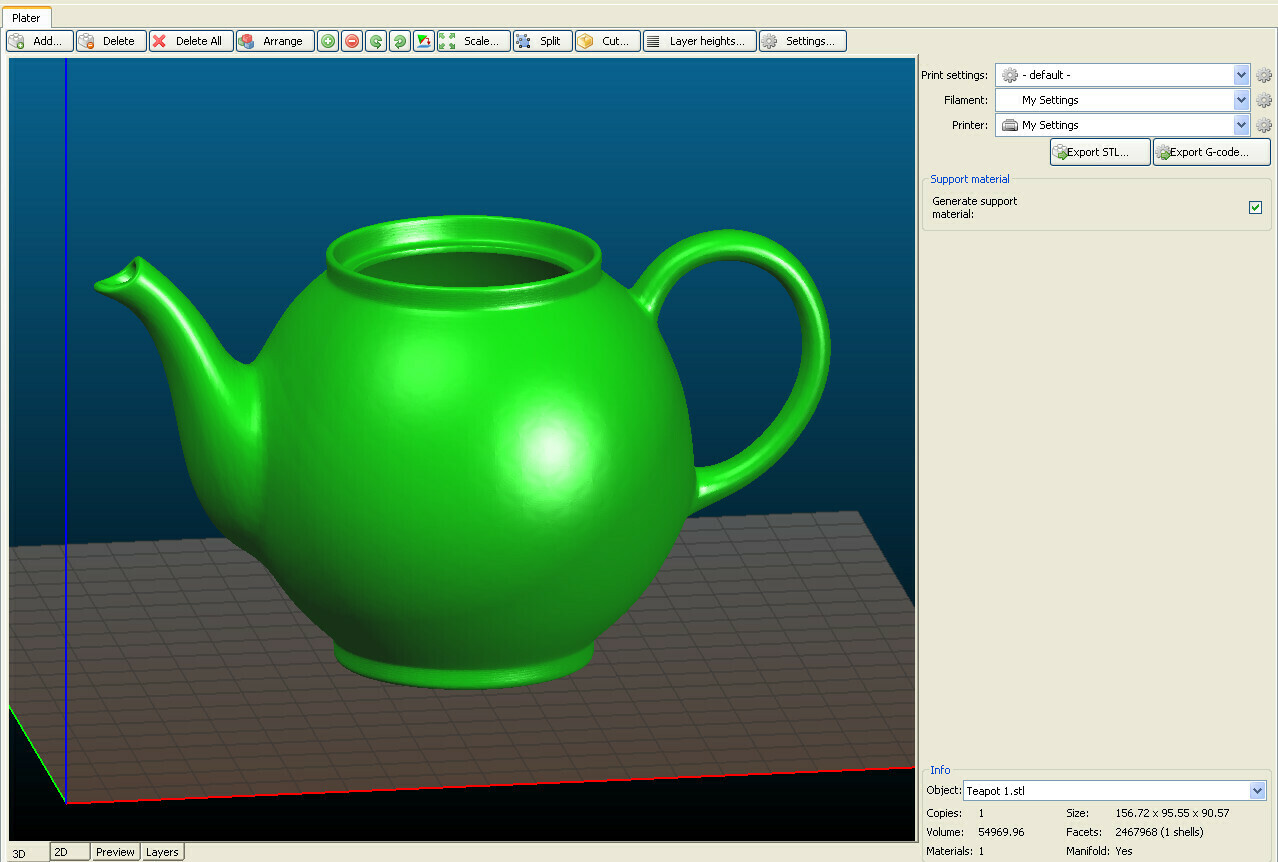Open the Filament settings dropdown

click(1120, 99)
